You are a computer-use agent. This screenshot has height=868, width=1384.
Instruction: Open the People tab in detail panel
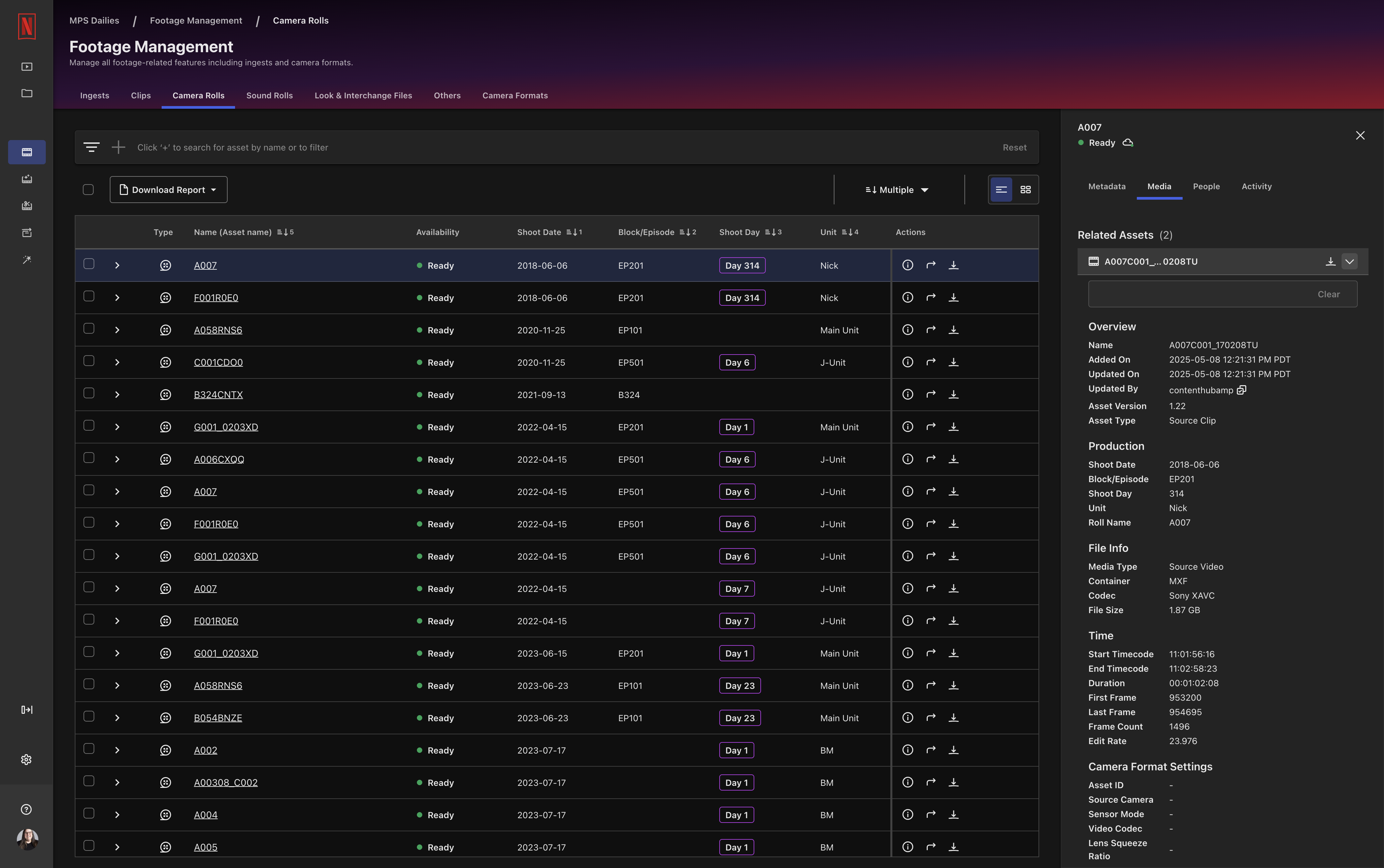pos(1206,187)
